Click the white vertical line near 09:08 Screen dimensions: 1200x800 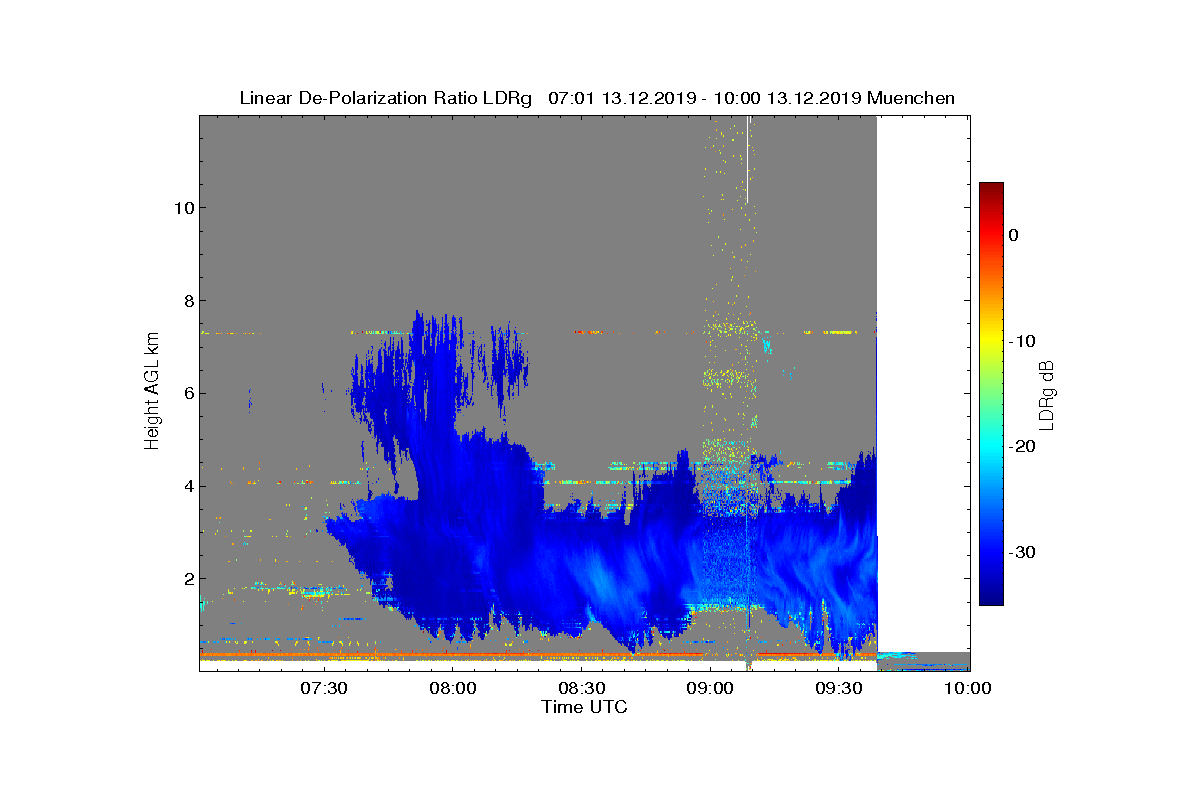pos(748,160)
